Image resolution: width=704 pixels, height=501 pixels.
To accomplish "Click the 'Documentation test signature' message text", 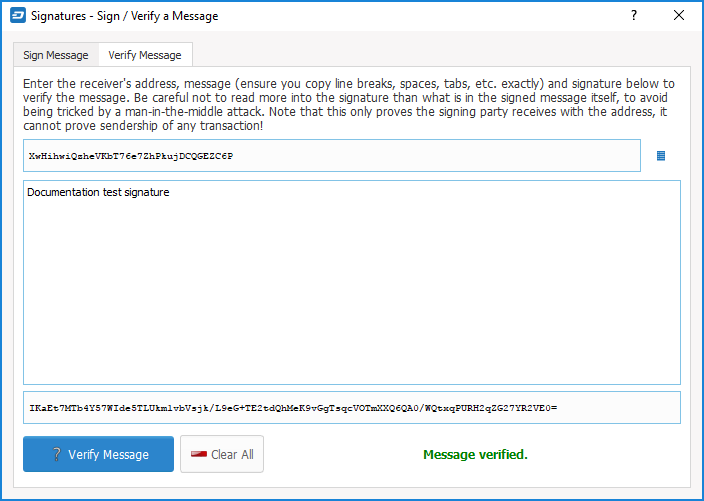I will tap(98, 192).
